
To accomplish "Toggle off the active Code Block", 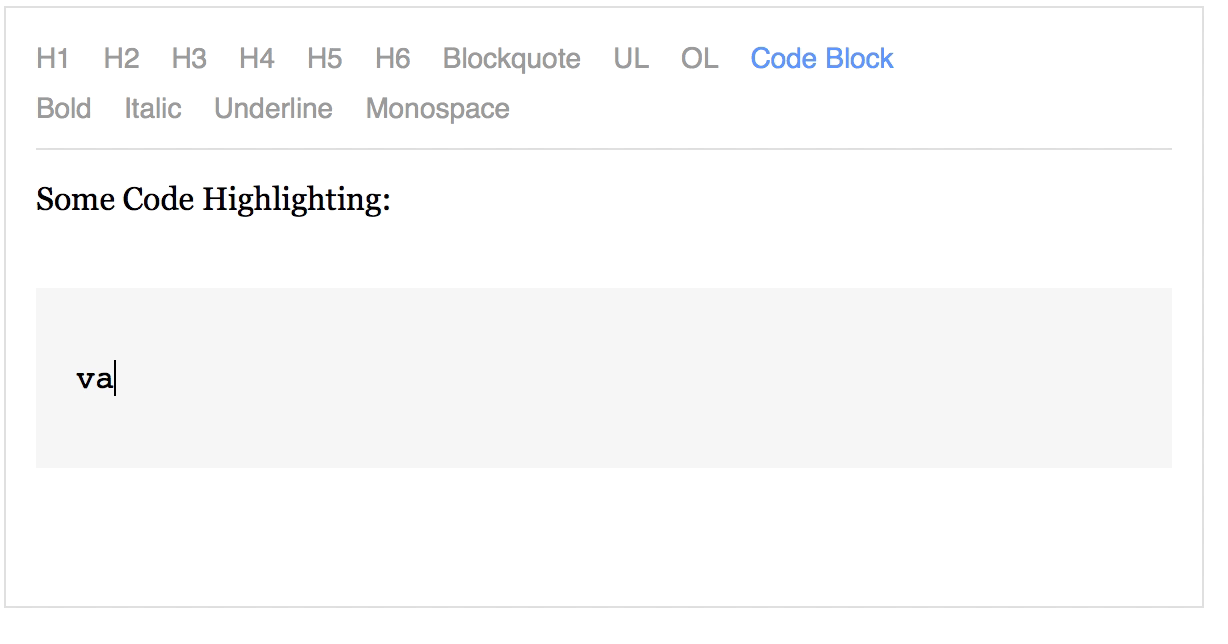I will pos(822,59).
